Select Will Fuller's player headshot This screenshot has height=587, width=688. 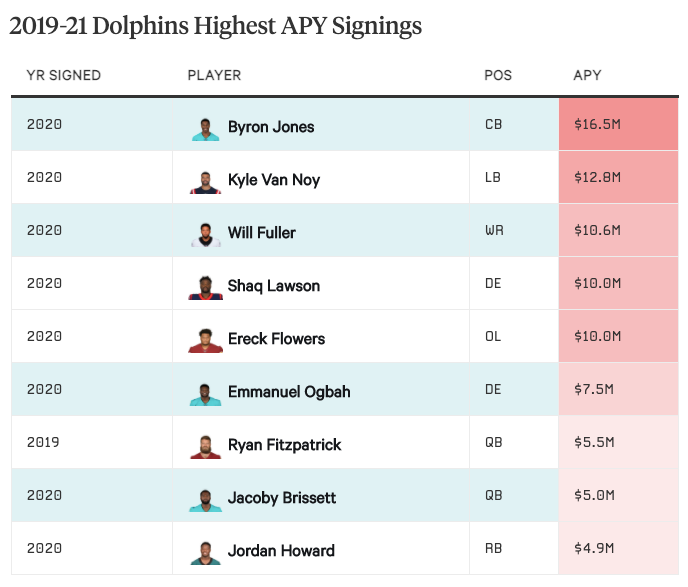(205, 234)
